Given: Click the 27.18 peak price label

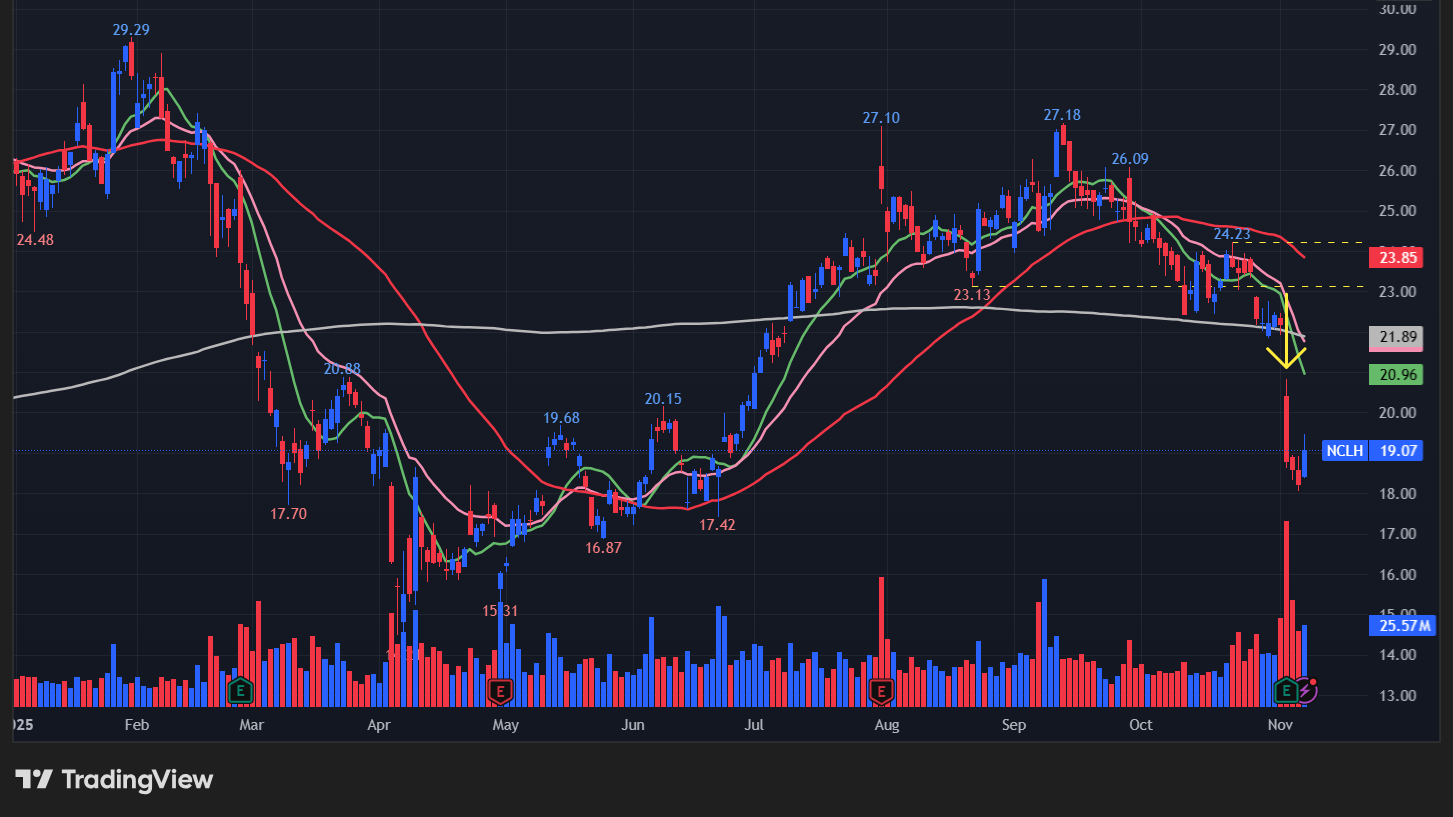Looking at the screenshot, I should tap(1061, 115).
